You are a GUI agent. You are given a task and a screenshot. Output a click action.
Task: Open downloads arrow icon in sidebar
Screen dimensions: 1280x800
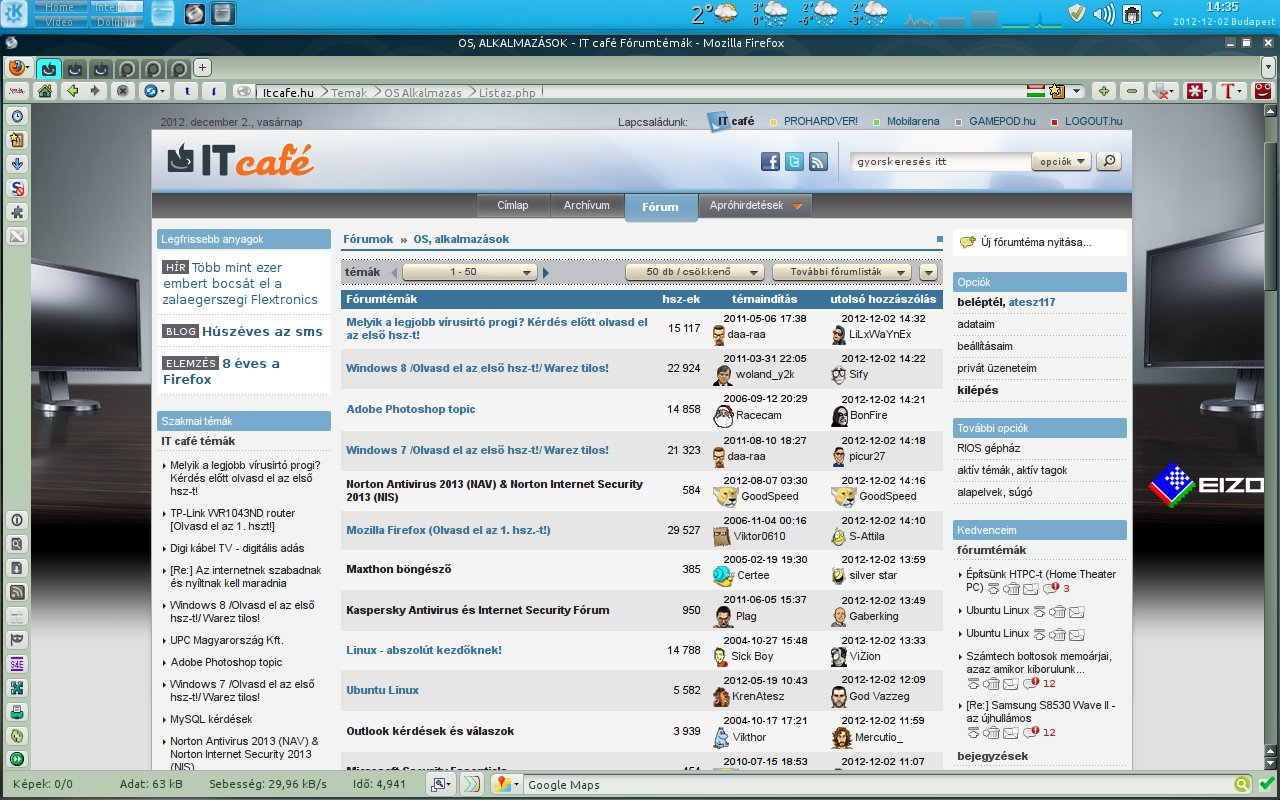(17, 164)
